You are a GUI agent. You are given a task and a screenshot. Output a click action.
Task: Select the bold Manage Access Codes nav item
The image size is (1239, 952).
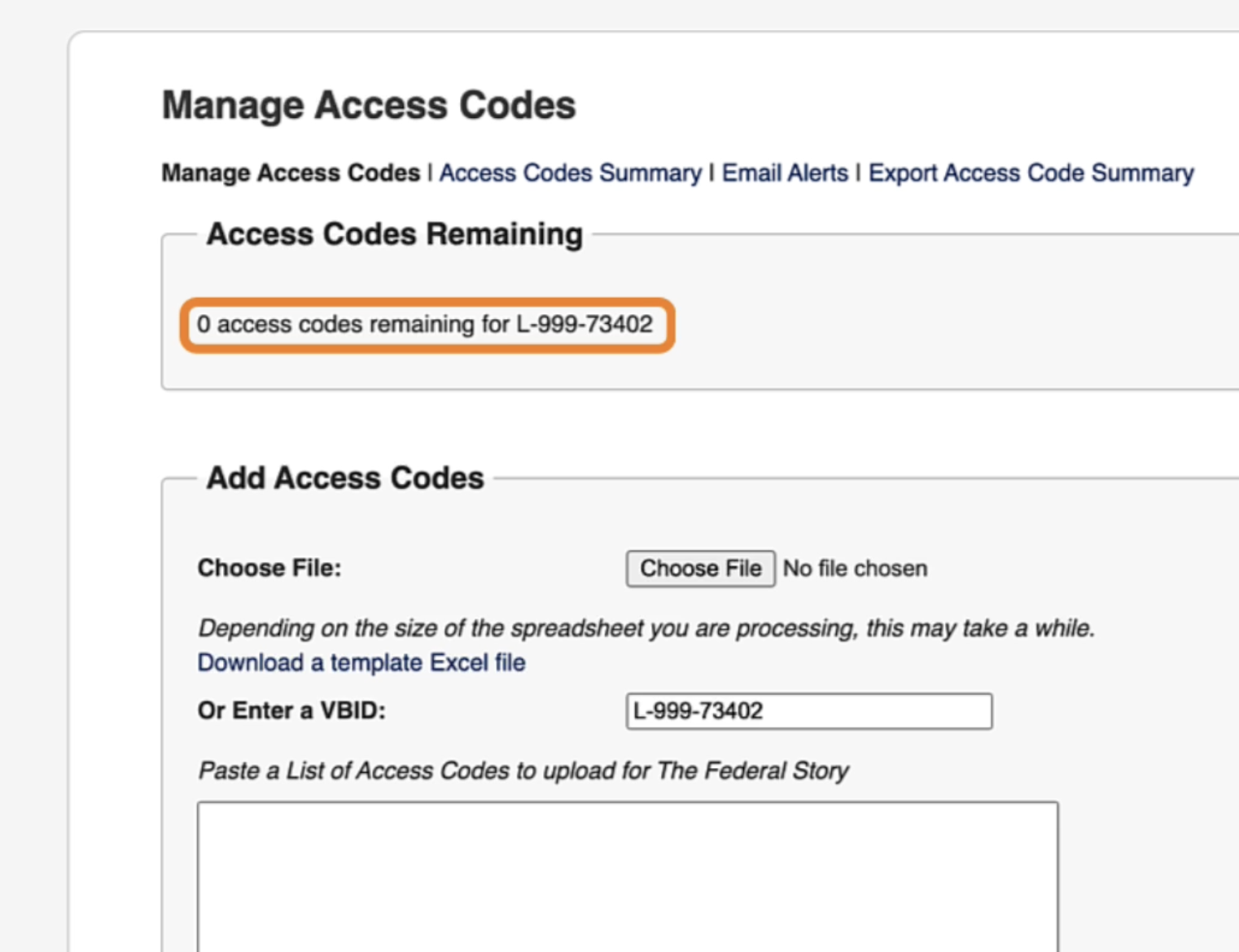[291, 173]
